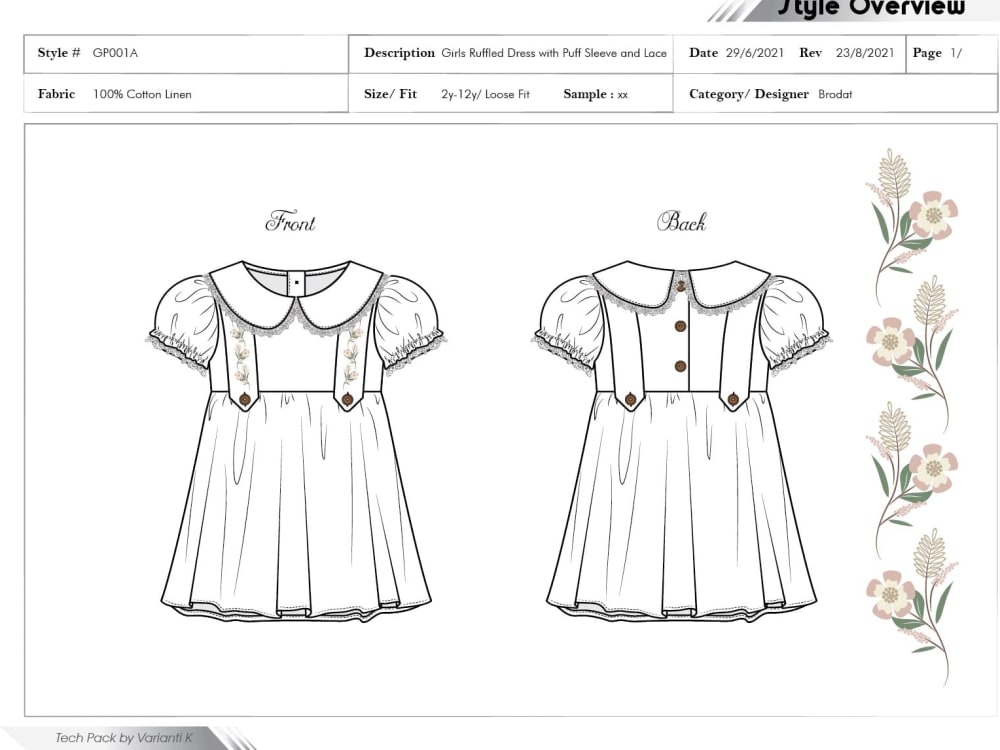Select the front view dress drawing

296,441
